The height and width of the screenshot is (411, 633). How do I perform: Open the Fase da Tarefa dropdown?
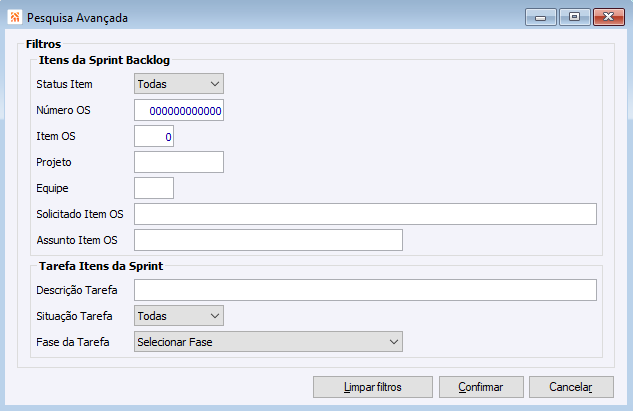pyautogui.click(x=268, y=342)
